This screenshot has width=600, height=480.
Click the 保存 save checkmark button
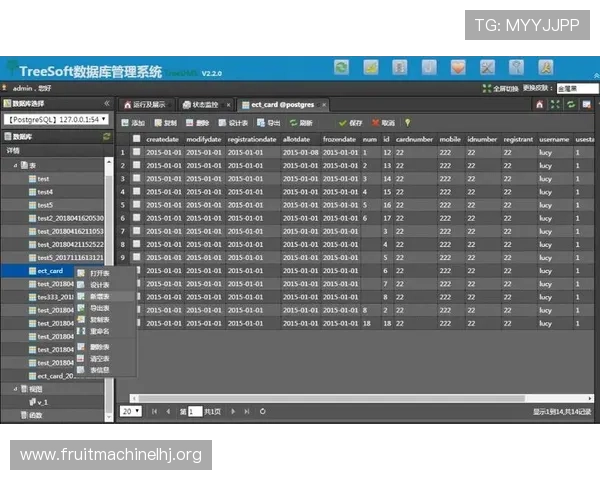tap(351, 123)
